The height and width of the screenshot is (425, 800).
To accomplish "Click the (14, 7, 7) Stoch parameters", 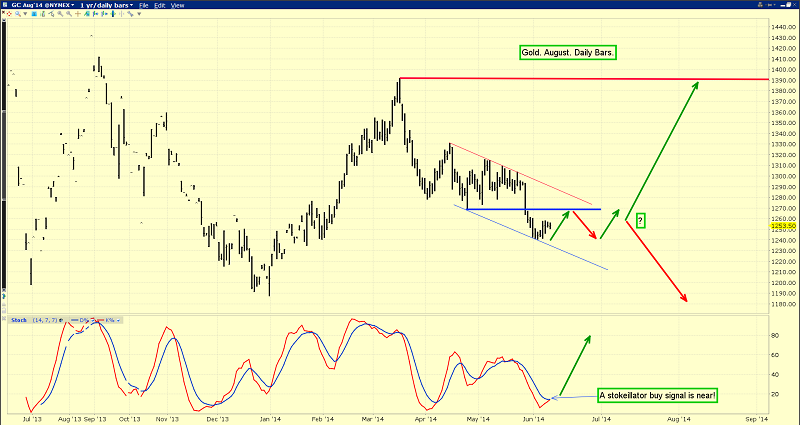I will pyautogui.click(x=45, y=320).
